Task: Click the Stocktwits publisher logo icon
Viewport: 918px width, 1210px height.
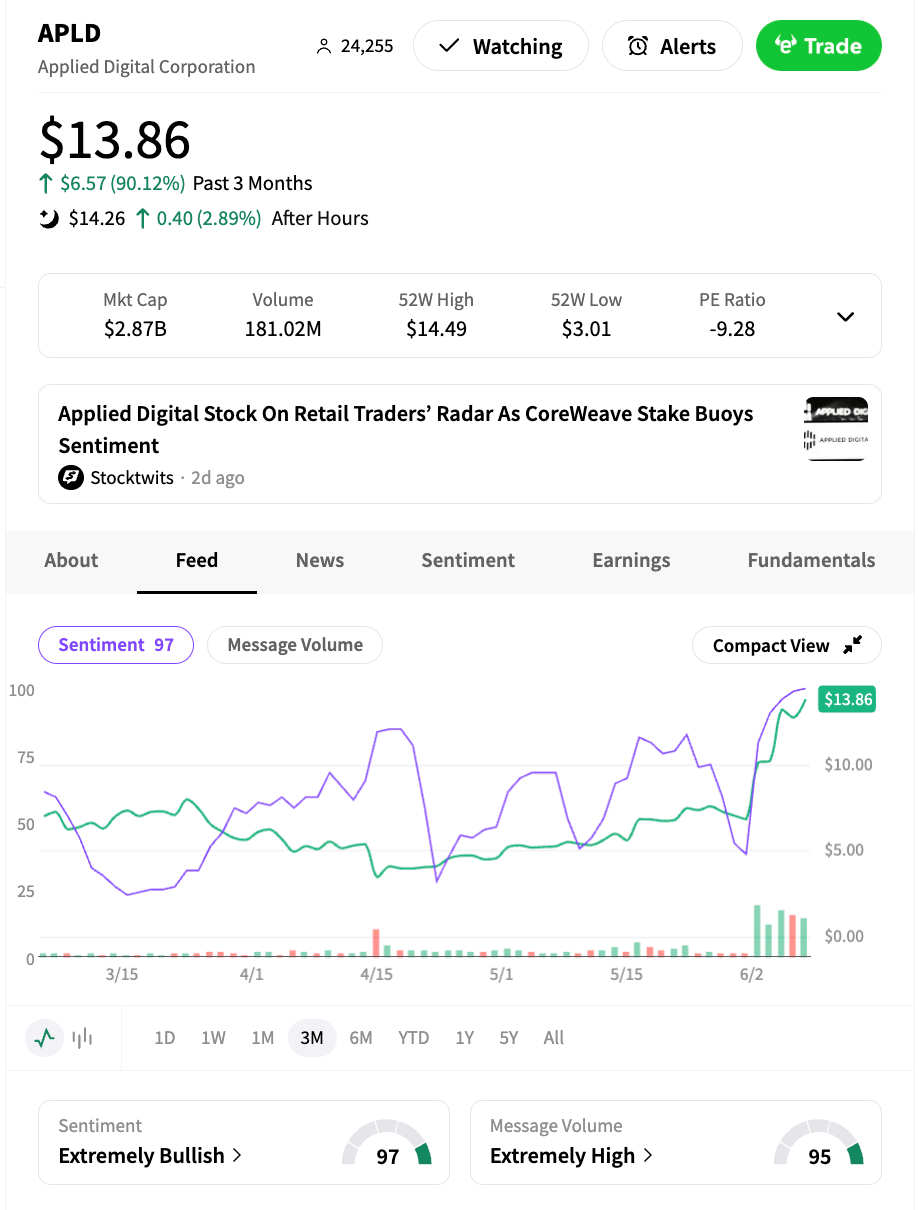Action: 70,478
